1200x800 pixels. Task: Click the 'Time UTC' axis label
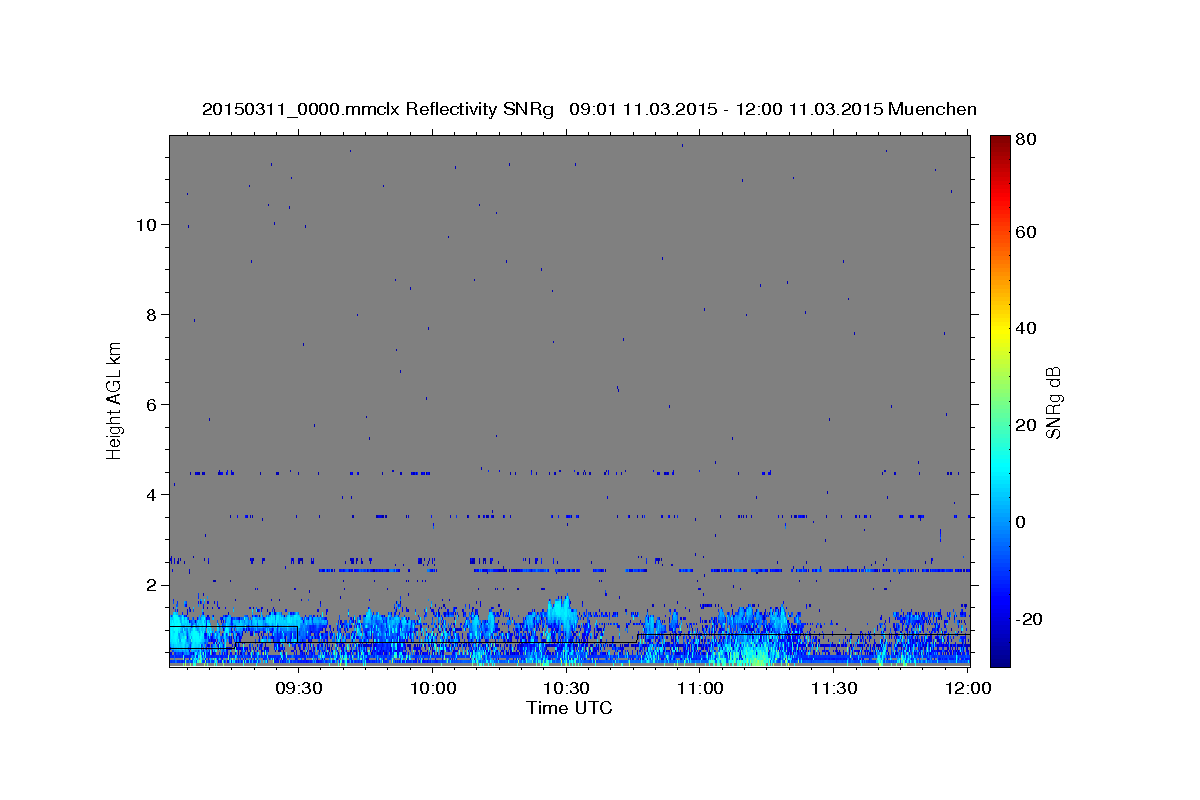pyautogui.click(x=569, y=708)
